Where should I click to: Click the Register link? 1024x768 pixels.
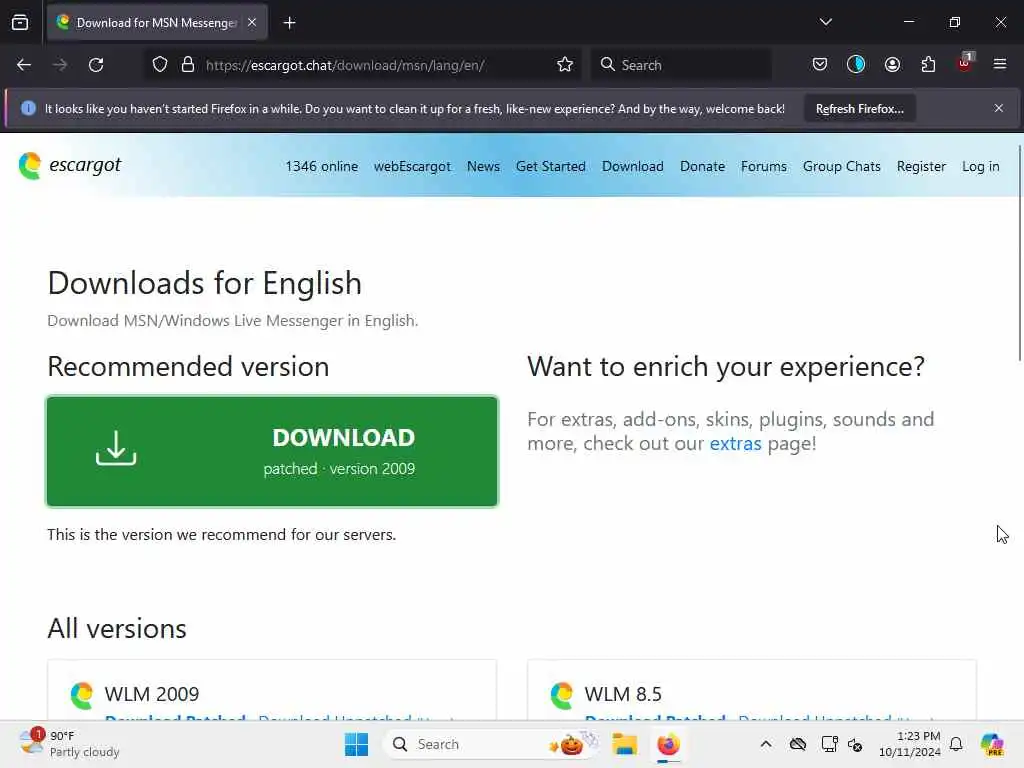click(x=921, y=167)
